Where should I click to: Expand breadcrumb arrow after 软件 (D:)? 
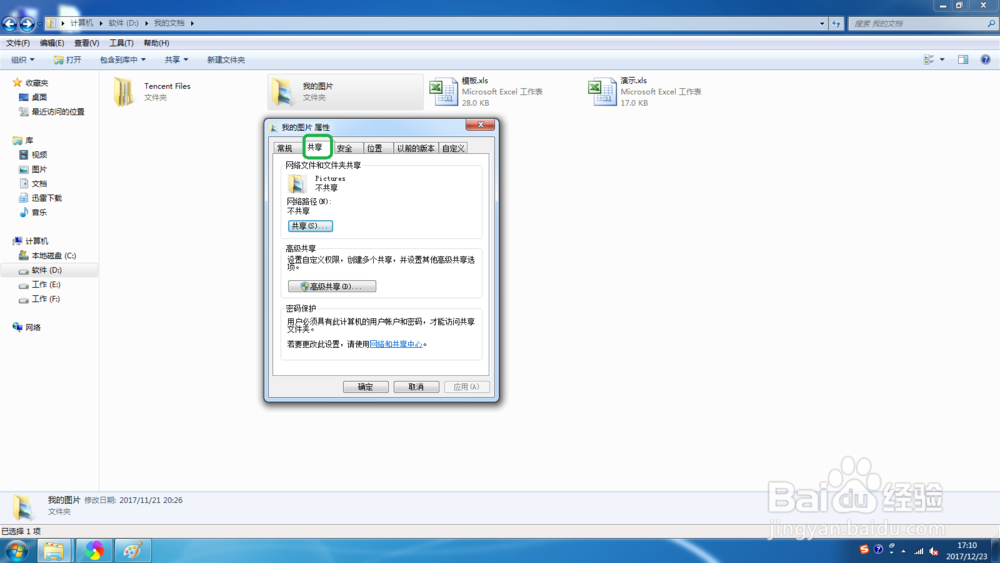point(146,24)
